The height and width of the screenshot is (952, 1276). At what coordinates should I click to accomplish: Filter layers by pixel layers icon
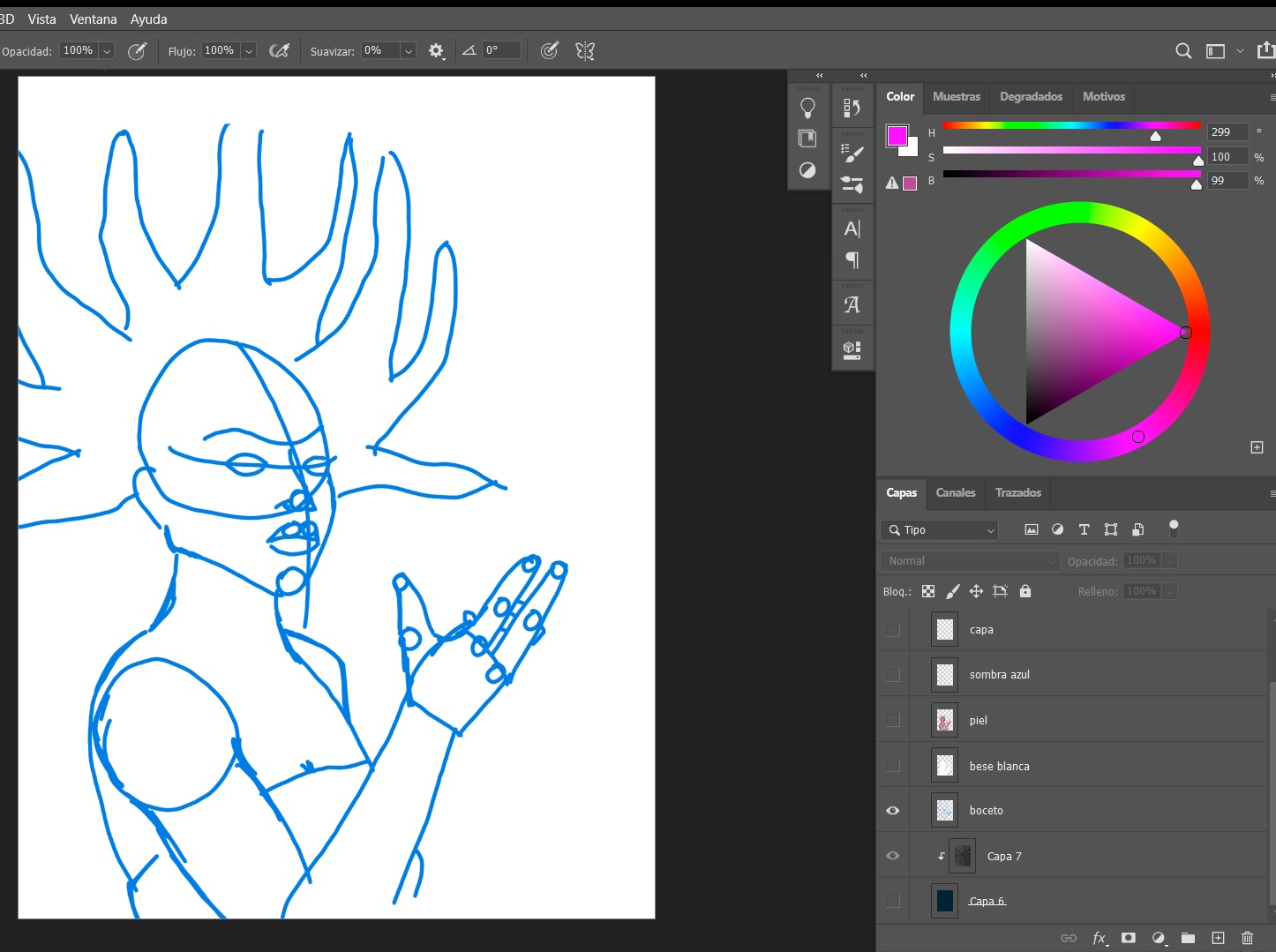[x=1031, y=529]
